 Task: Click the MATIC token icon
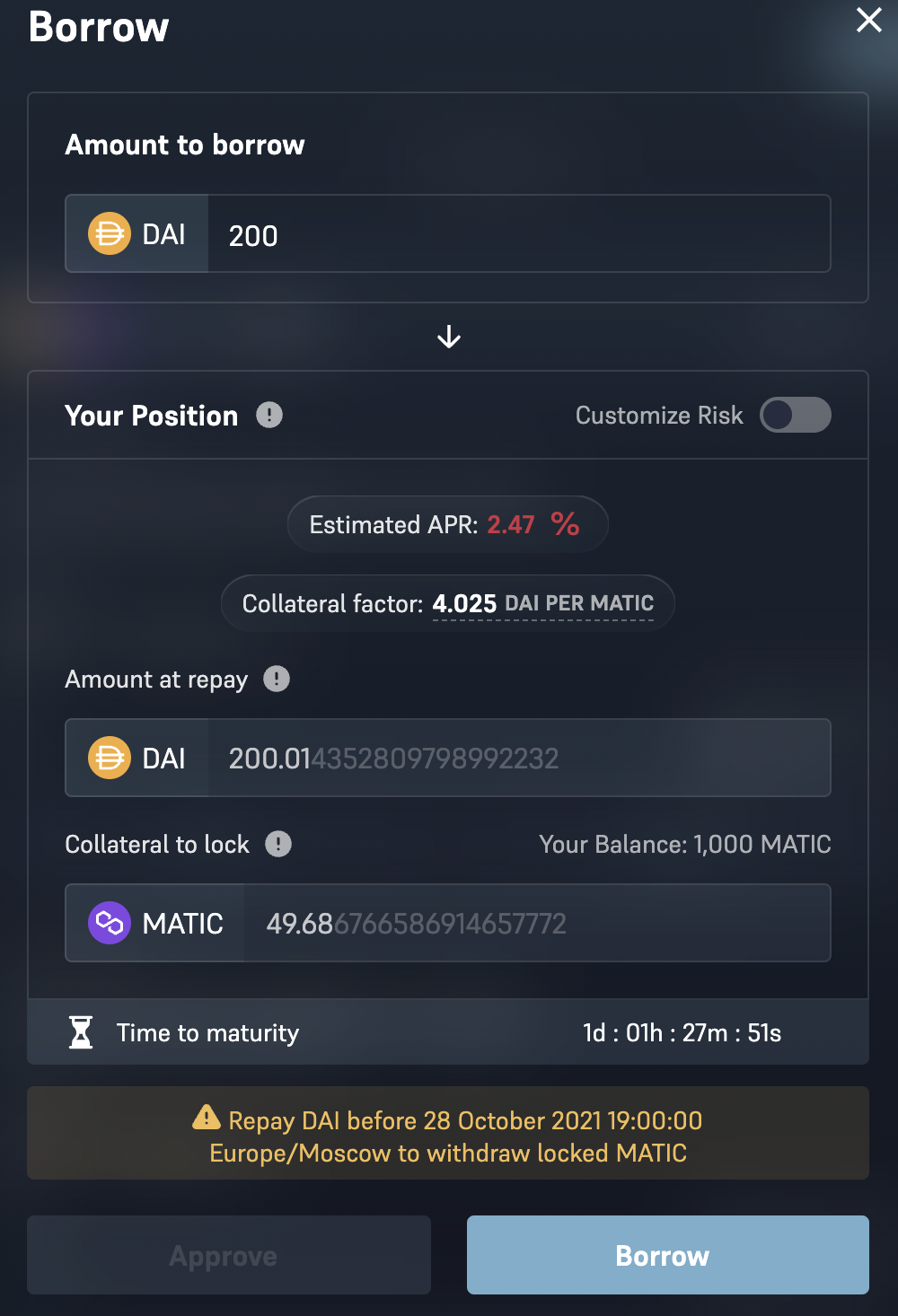coord(110,923)
